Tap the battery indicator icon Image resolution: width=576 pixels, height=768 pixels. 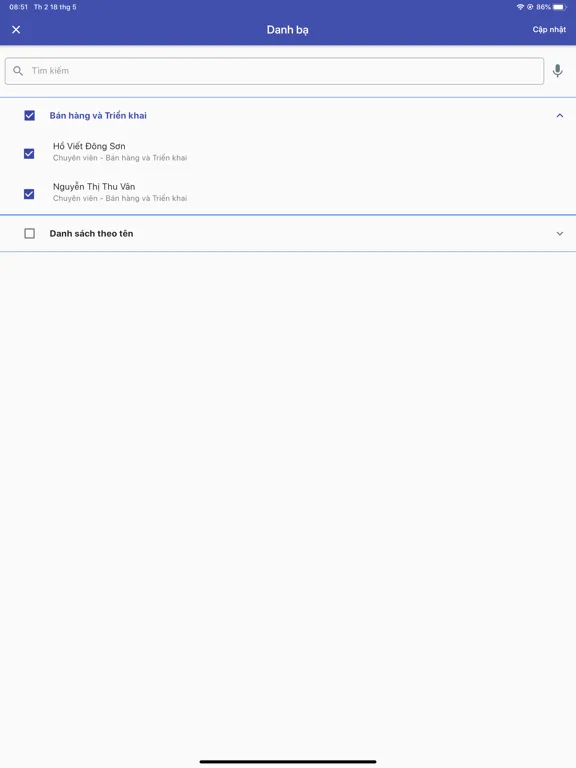(x=560, y=7)
